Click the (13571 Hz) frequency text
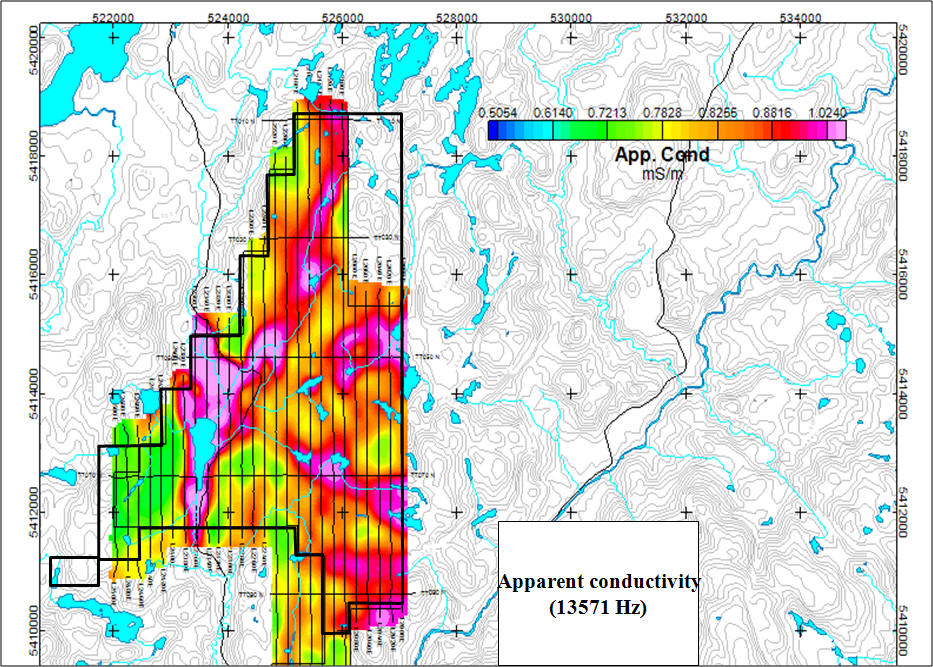The height and width of the screenshot is (667, 933). click(x=598, y=604)
